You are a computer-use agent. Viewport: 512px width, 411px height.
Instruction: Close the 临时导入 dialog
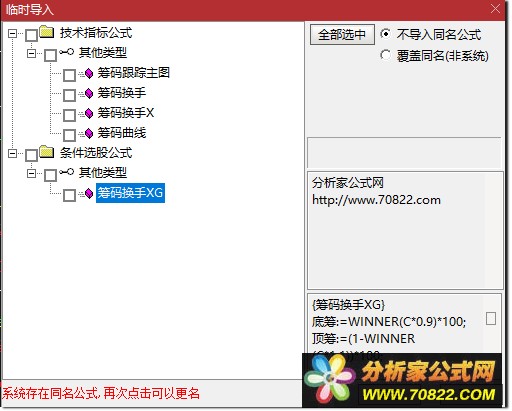pos(495,9)
